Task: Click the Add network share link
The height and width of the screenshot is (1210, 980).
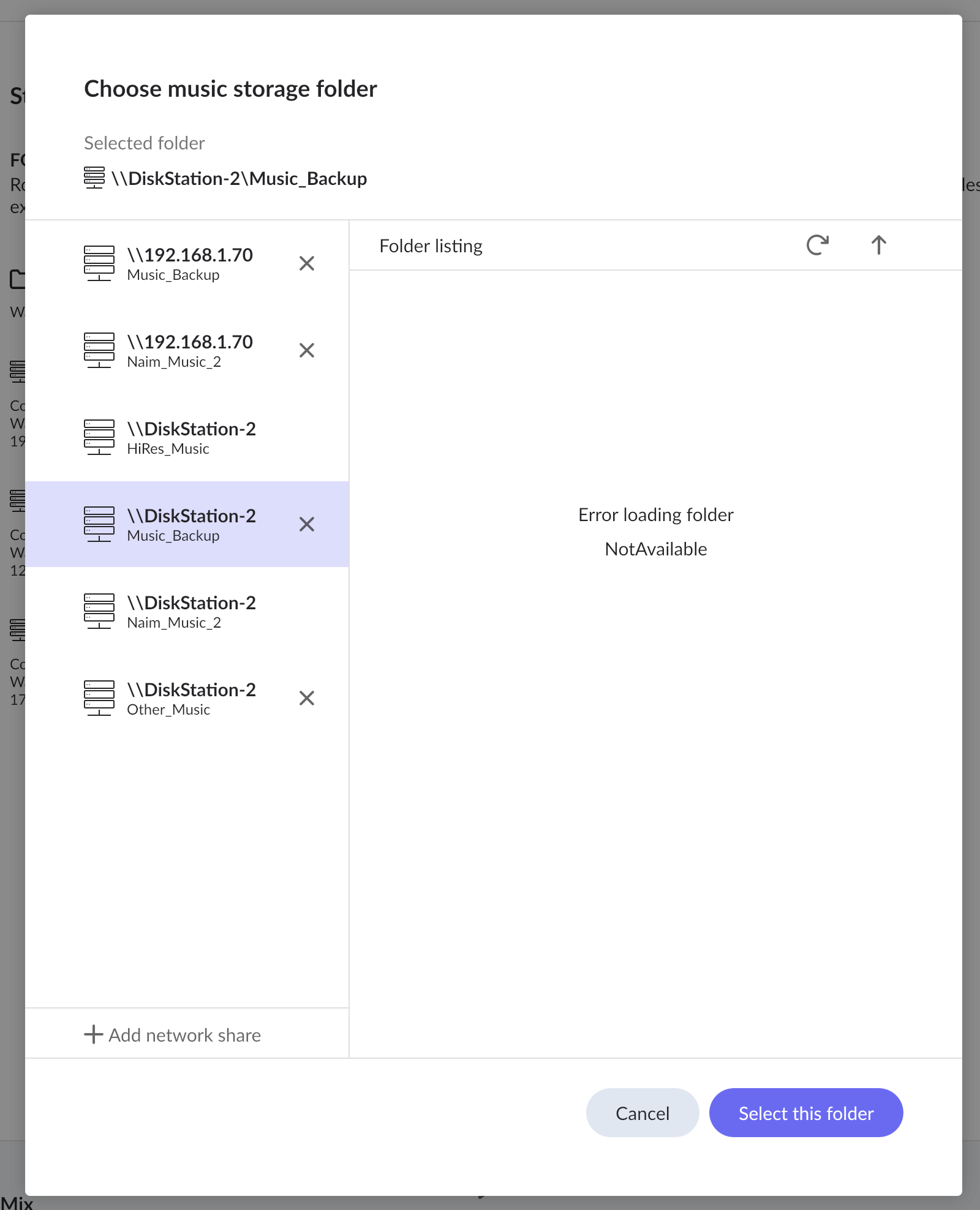Action: (184, 1035)
